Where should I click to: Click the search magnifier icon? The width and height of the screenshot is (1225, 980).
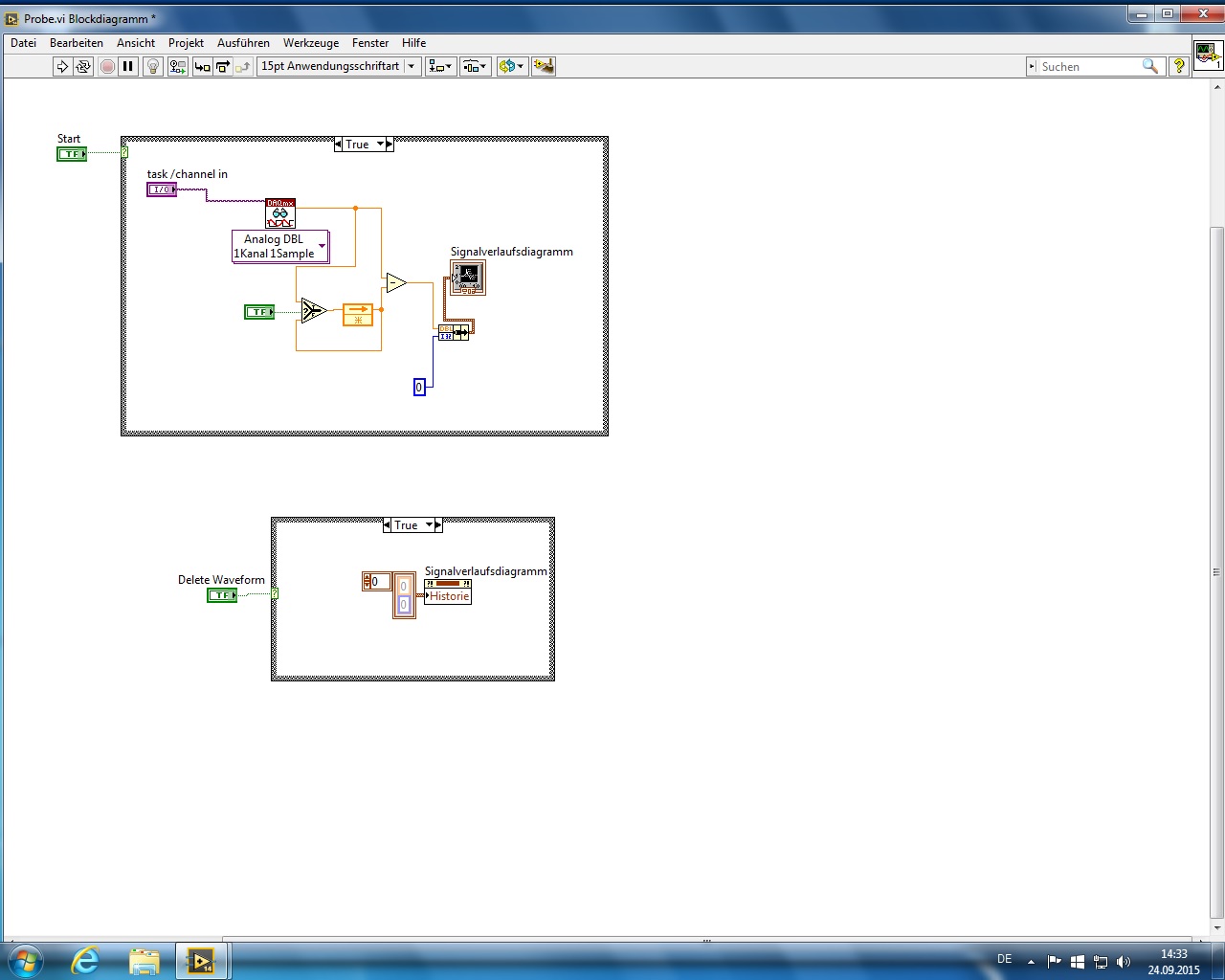(x=1150, y=66)
